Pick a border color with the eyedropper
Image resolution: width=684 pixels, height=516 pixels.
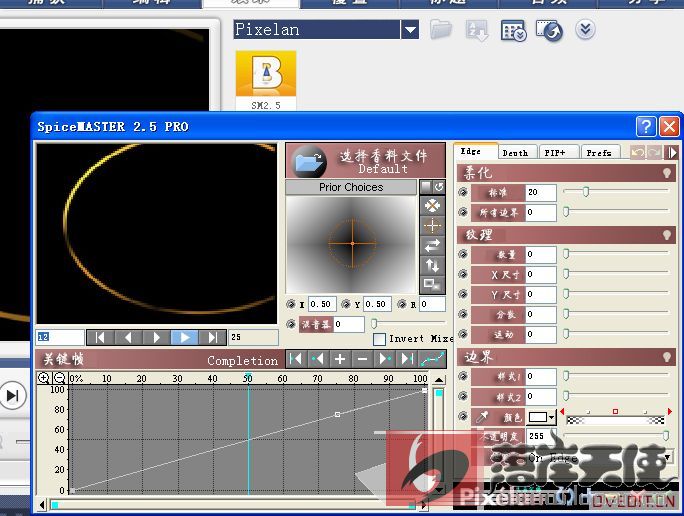coord(482,417)
